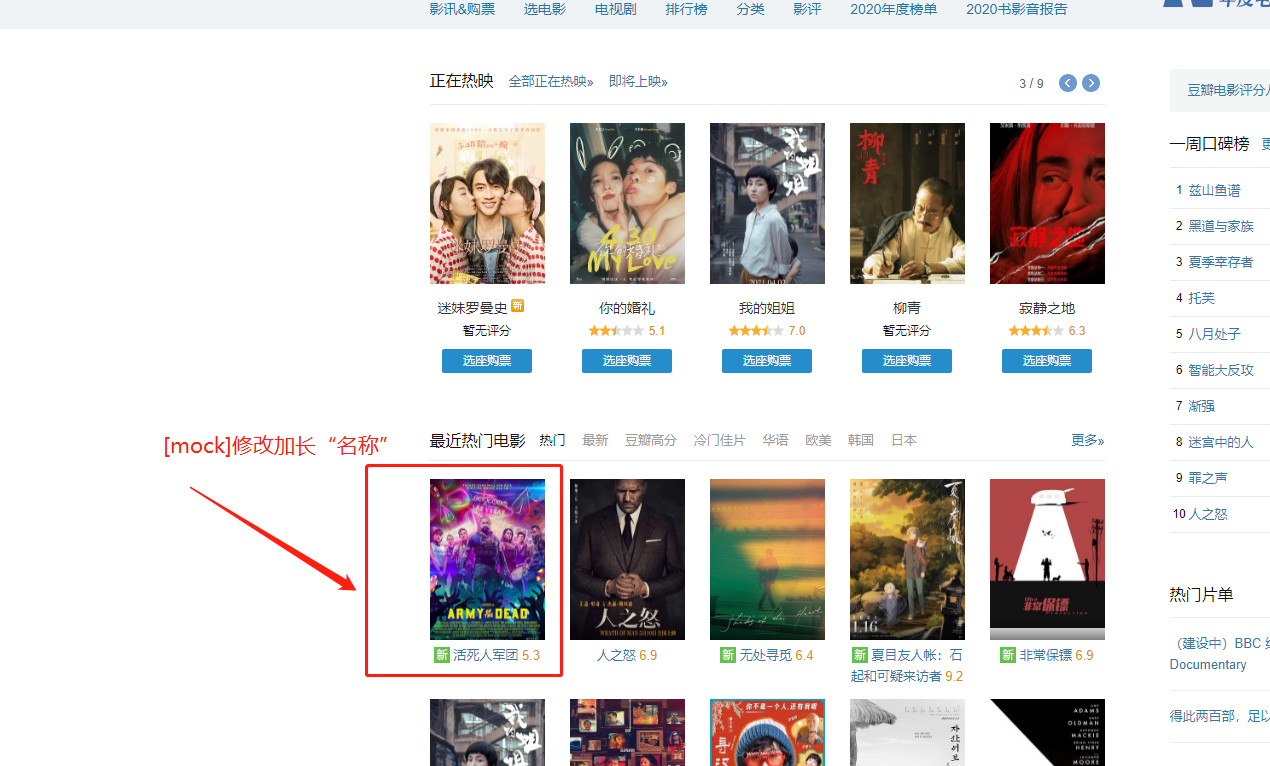Open 迷妹罗曼史 title link

[472, 308]
